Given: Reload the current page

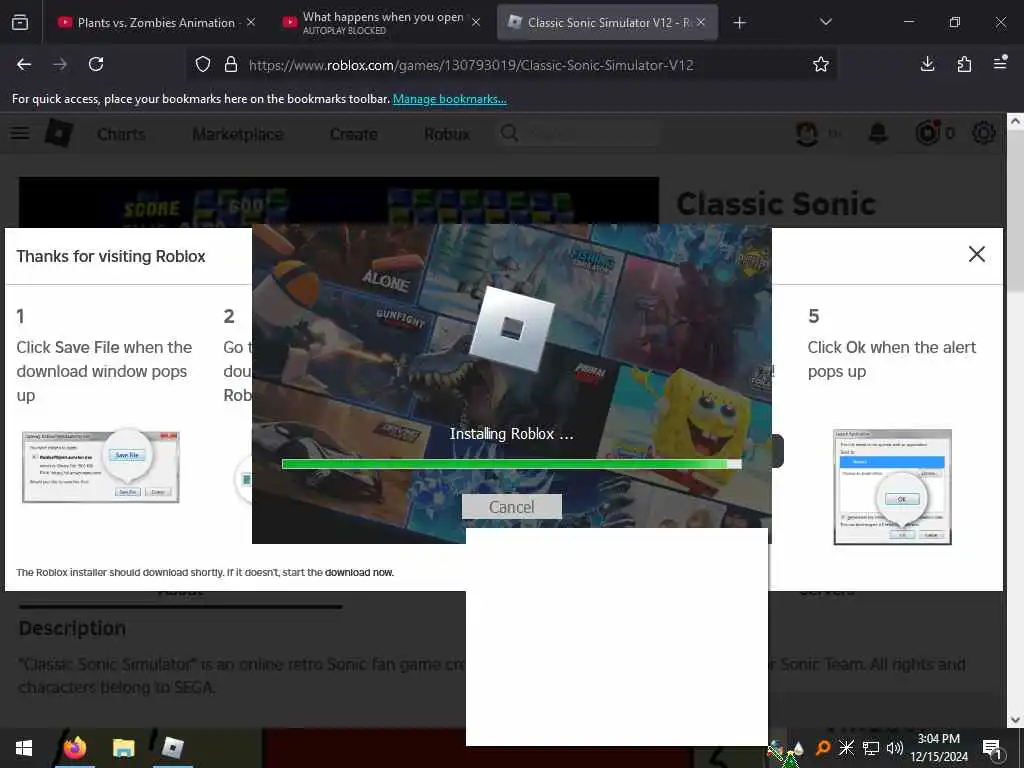Looking at the screenshot, I should [96, 64].
